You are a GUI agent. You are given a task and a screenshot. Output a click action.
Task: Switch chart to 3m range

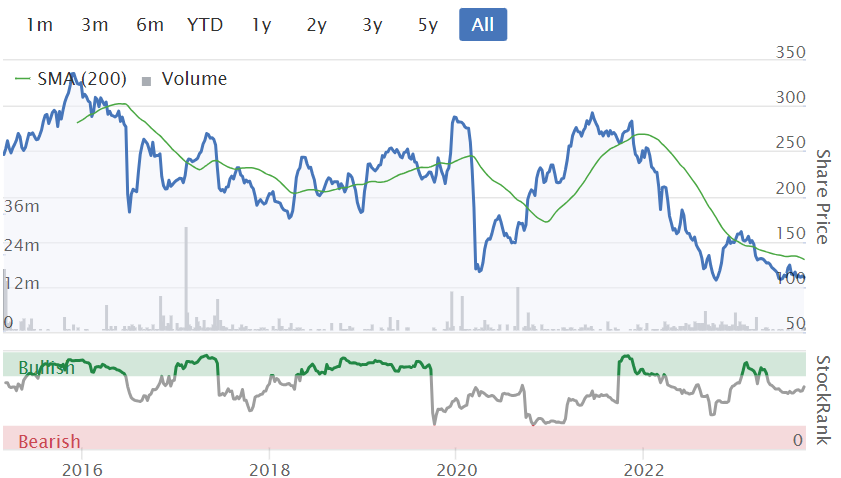pos(94,25)
